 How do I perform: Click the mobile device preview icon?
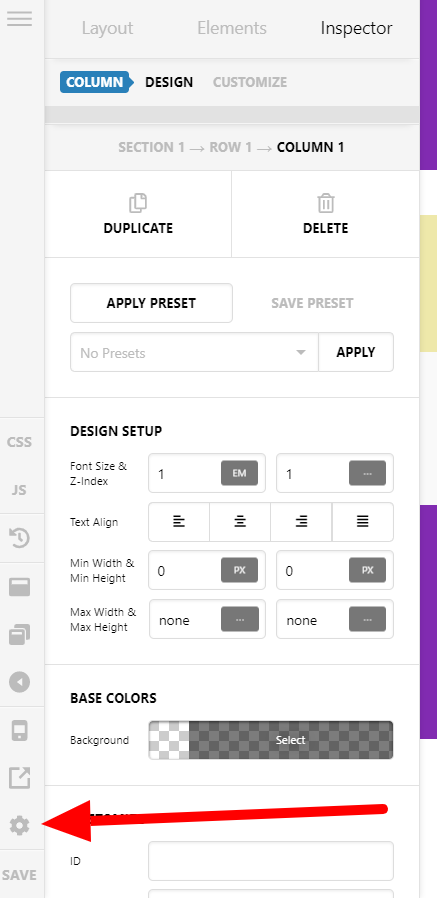pos(19,731)
